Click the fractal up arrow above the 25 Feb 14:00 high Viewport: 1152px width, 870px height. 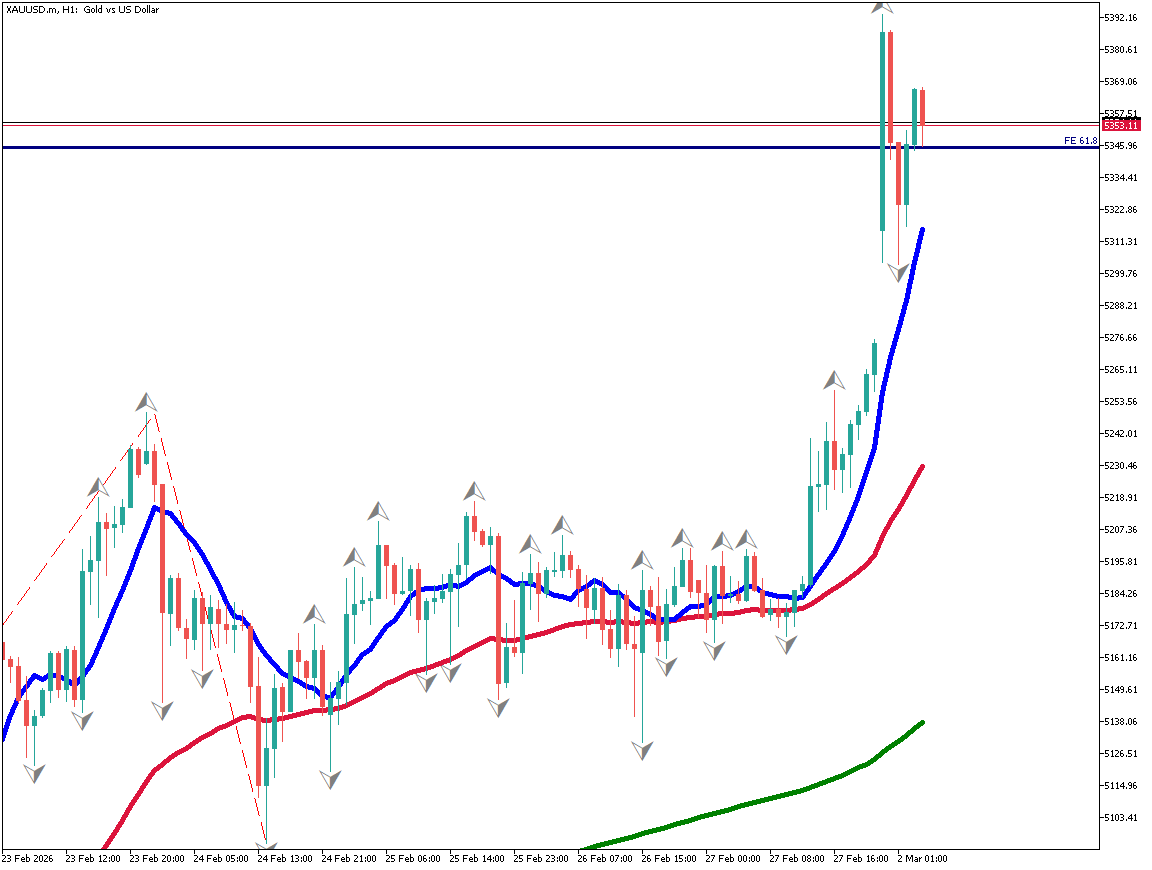(474, 491)
